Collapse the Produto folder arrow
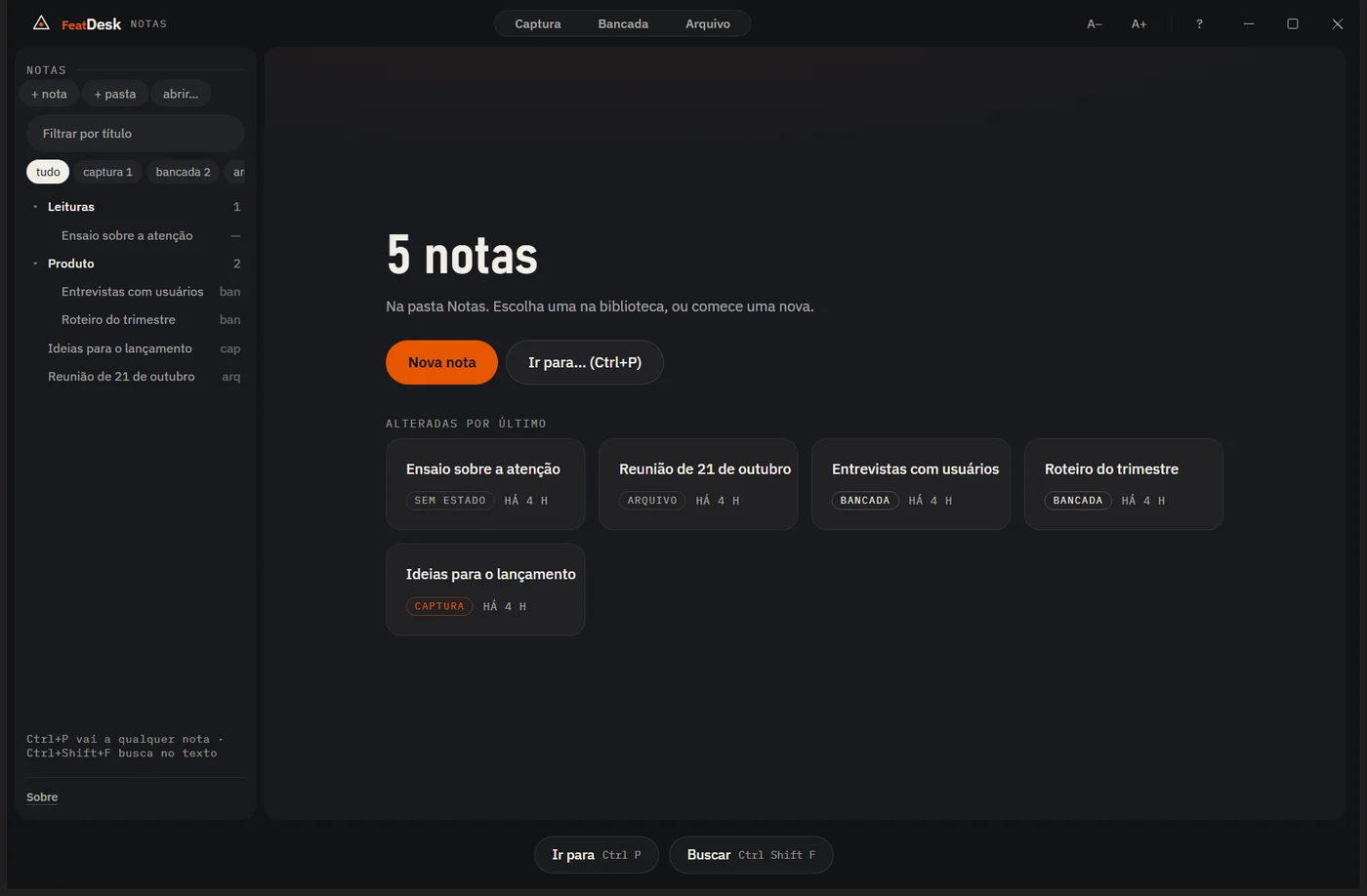1367x896 pixels. pyautogui.click(x=35, y=264)
